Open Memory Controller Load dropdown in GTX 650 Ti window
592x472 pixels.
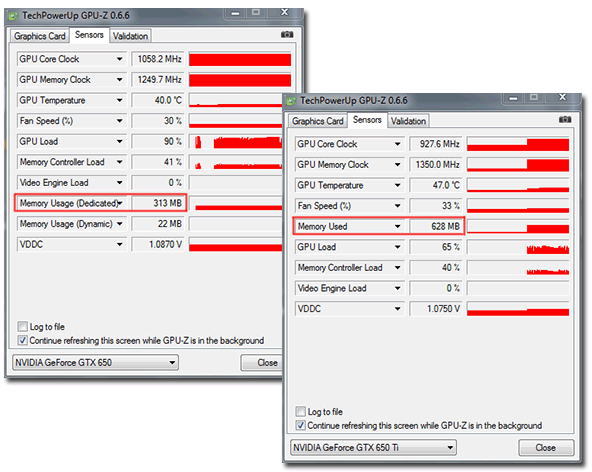398,268
